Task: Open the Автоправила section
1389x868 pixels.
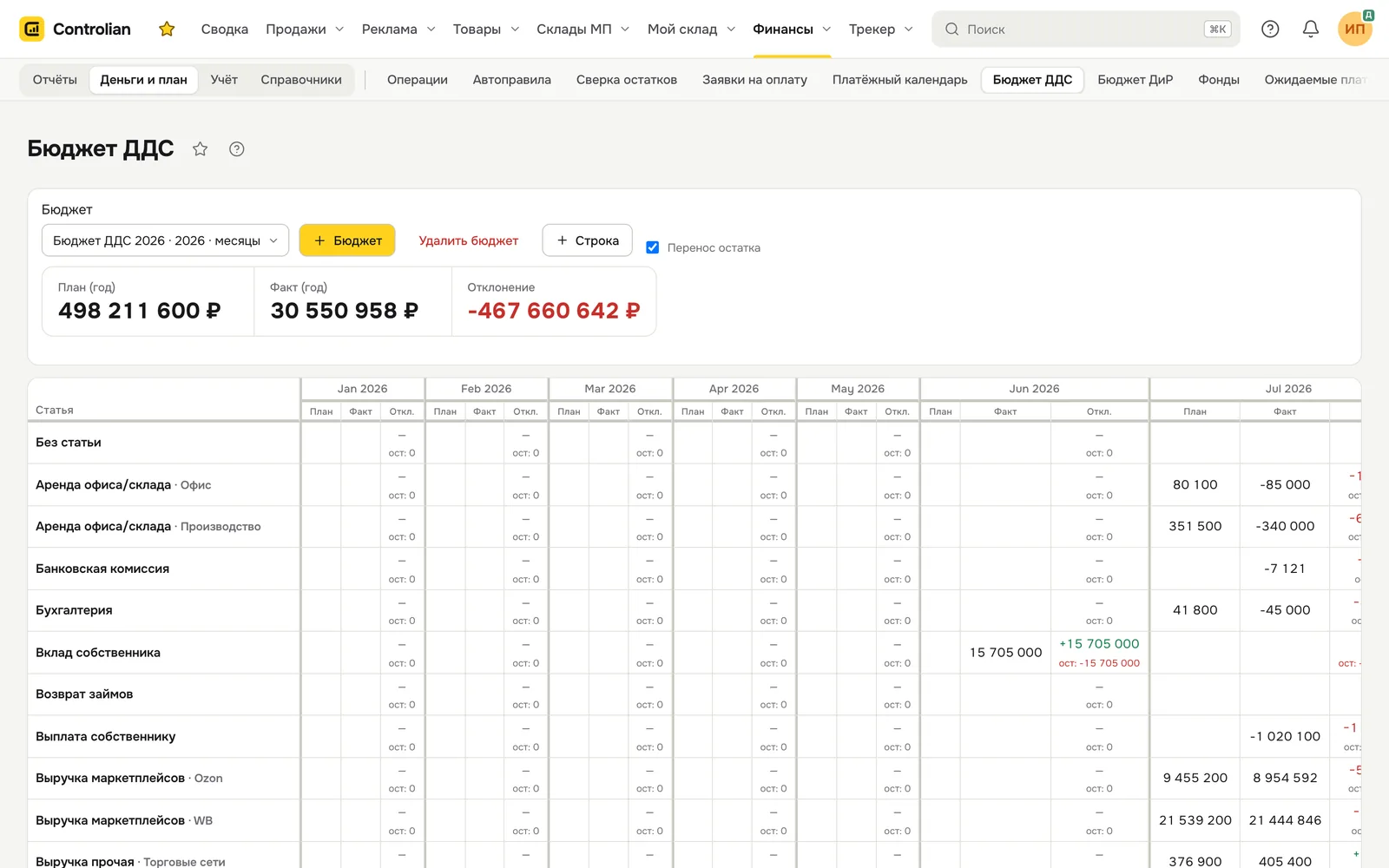Action: (x=512, y=80)
